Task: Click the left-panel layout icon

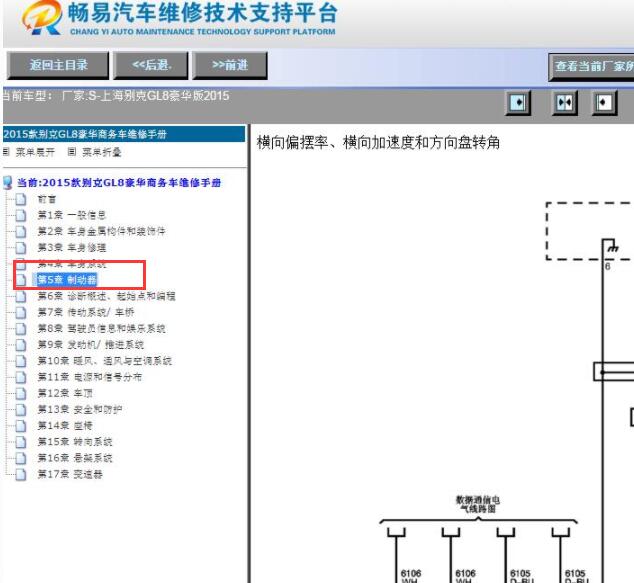Action: click(518, 103)
